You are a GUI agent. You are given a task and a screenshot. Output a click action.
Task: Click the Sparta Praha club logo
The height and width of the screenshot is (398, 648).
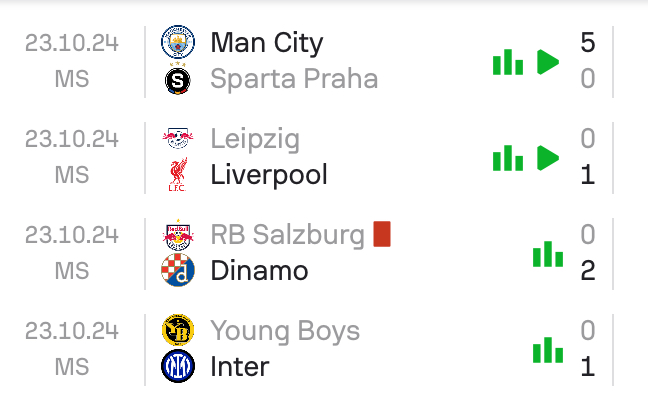pyautogui.click(x=178, y=79)
